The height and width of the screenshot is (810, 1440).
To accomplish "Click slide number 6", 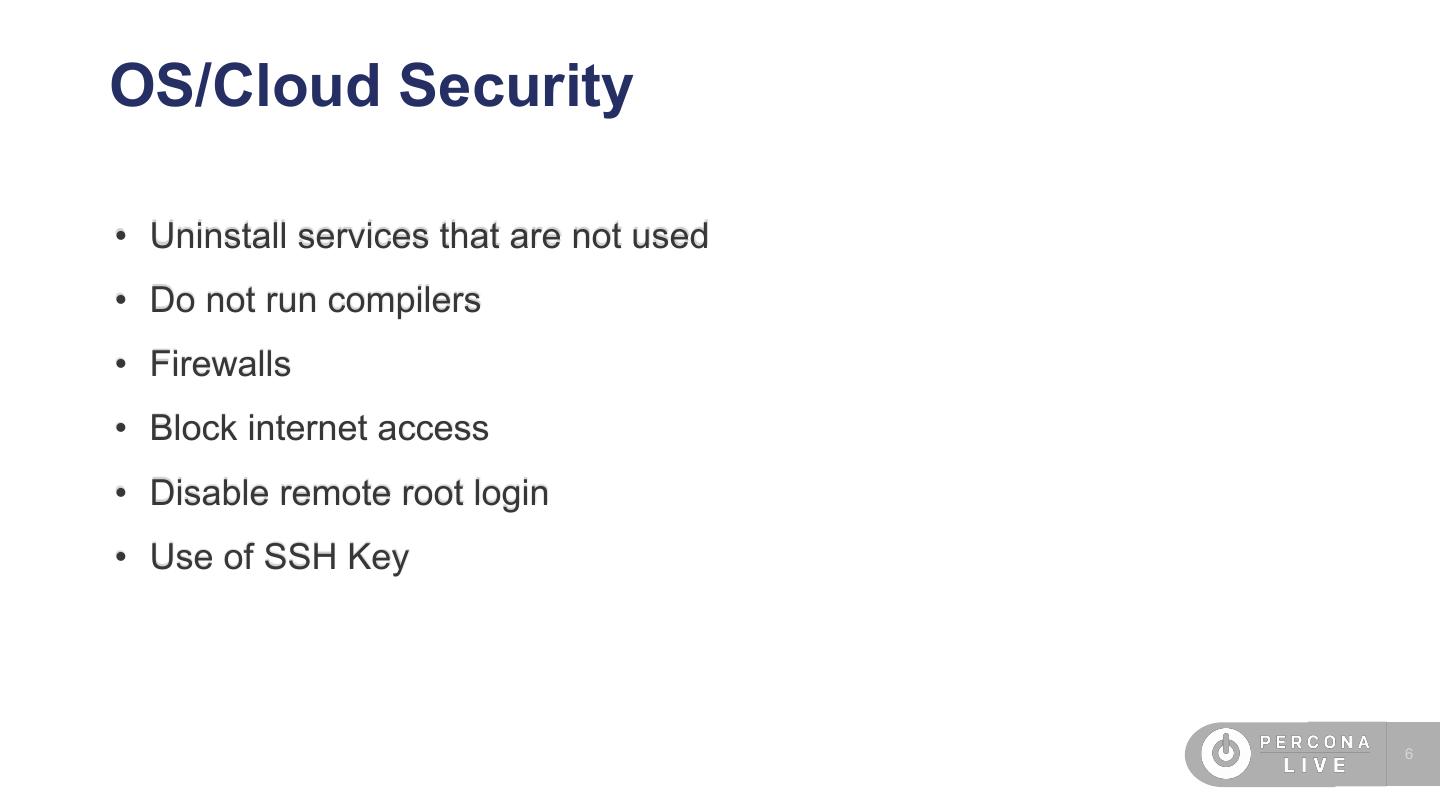I will pyautogui.click(x=1409, y=754).
